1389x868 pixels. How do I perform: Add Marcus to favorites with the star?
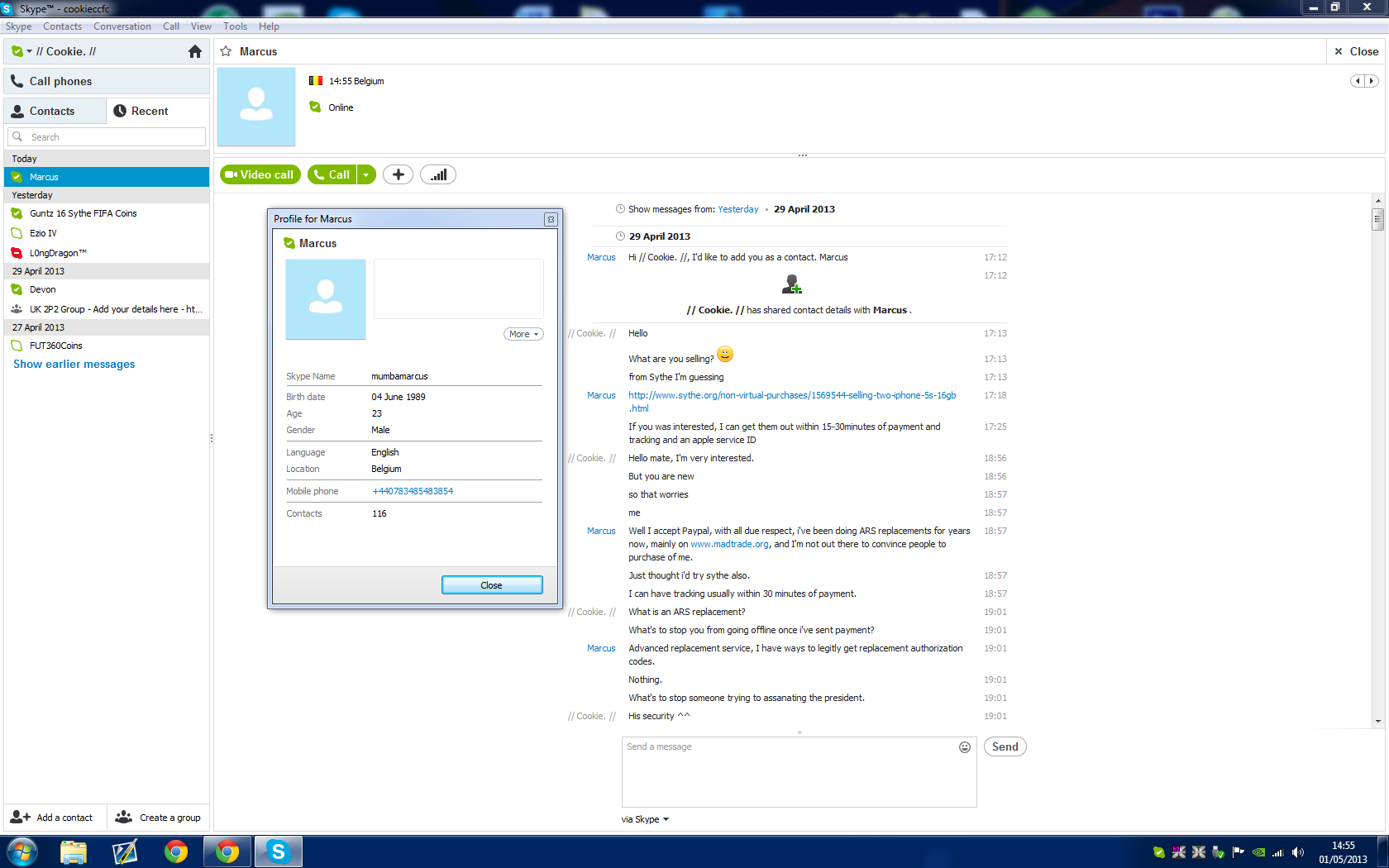226,51
